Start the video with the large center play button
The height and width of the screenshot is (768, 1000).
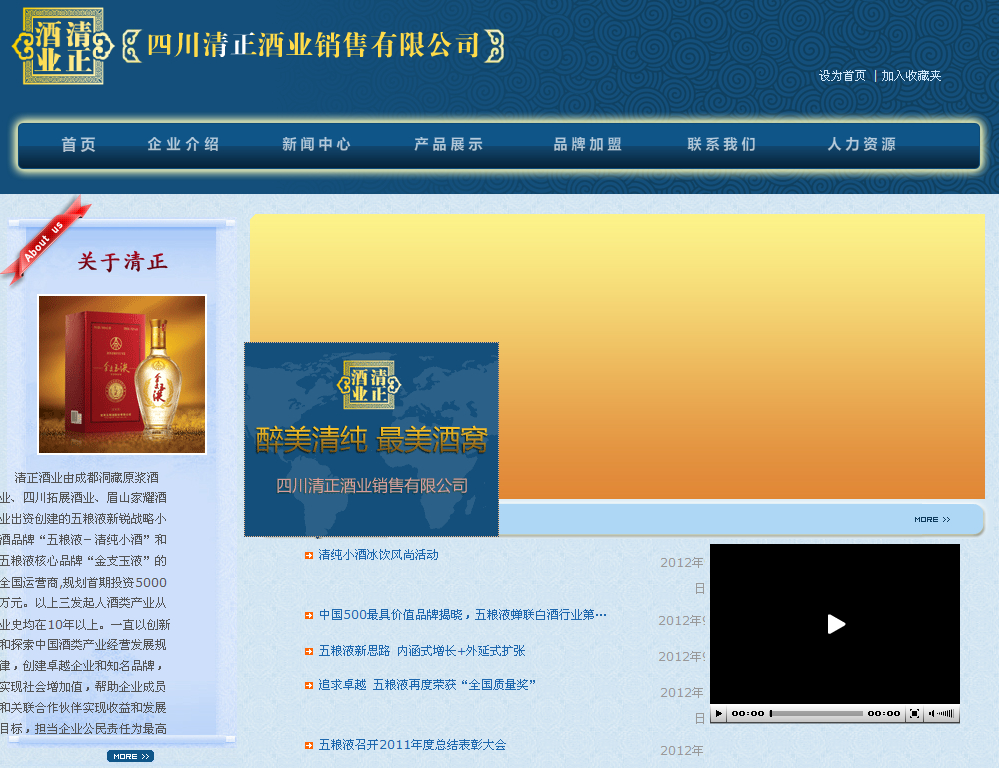click(x=835, y=624)
